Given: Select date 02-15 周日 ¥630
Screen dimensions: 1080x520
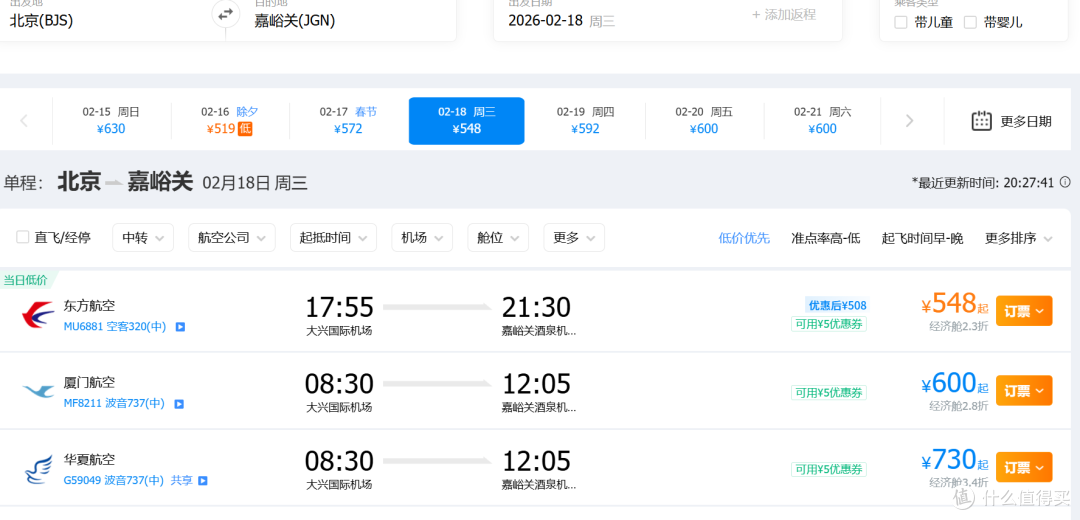Looking at the screenshot, I should pos(112,121).
